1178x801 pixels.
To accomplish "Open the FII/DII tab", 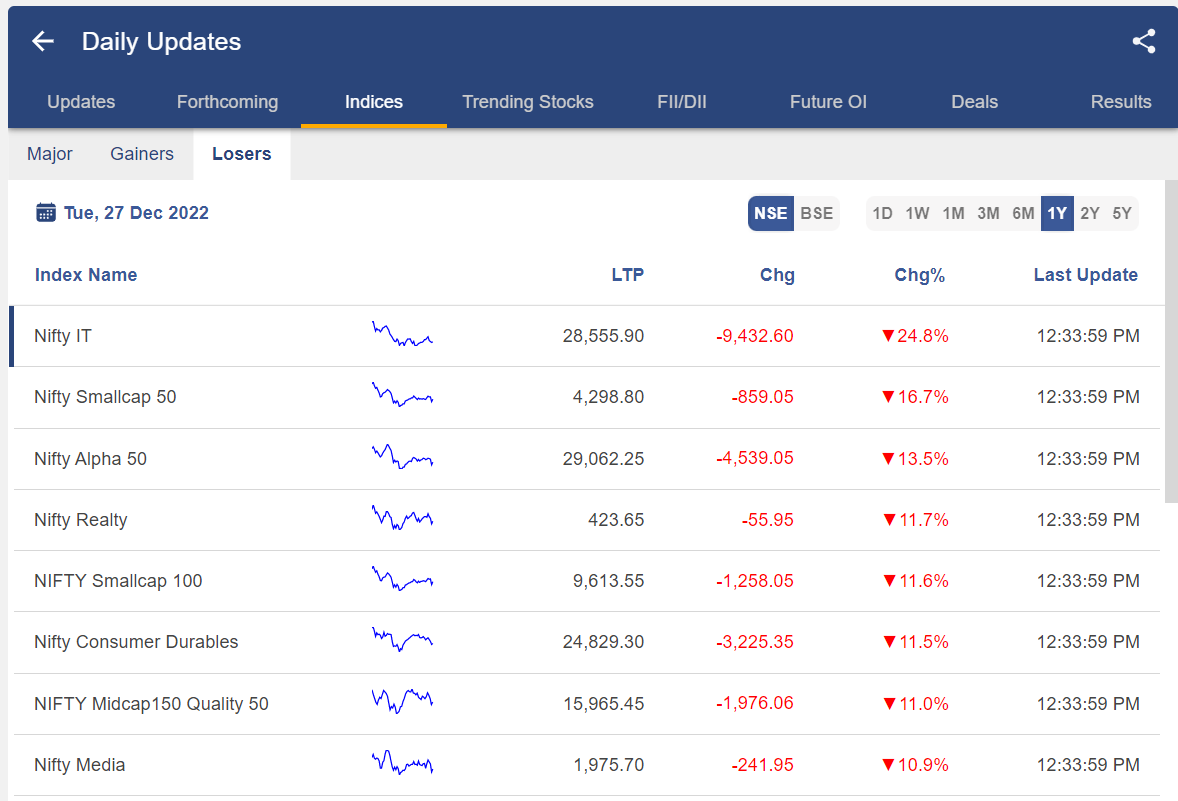I will click(682, 102).
